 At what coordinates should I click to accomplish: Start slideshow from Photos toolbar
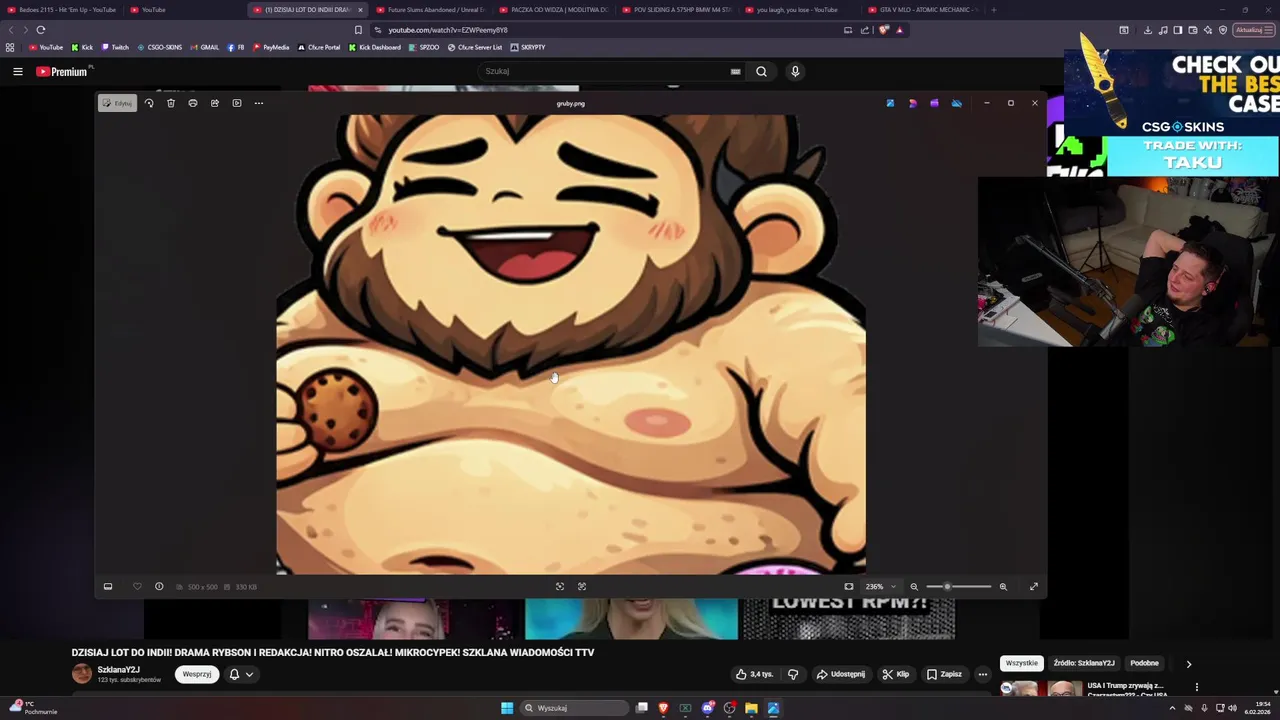237,103
